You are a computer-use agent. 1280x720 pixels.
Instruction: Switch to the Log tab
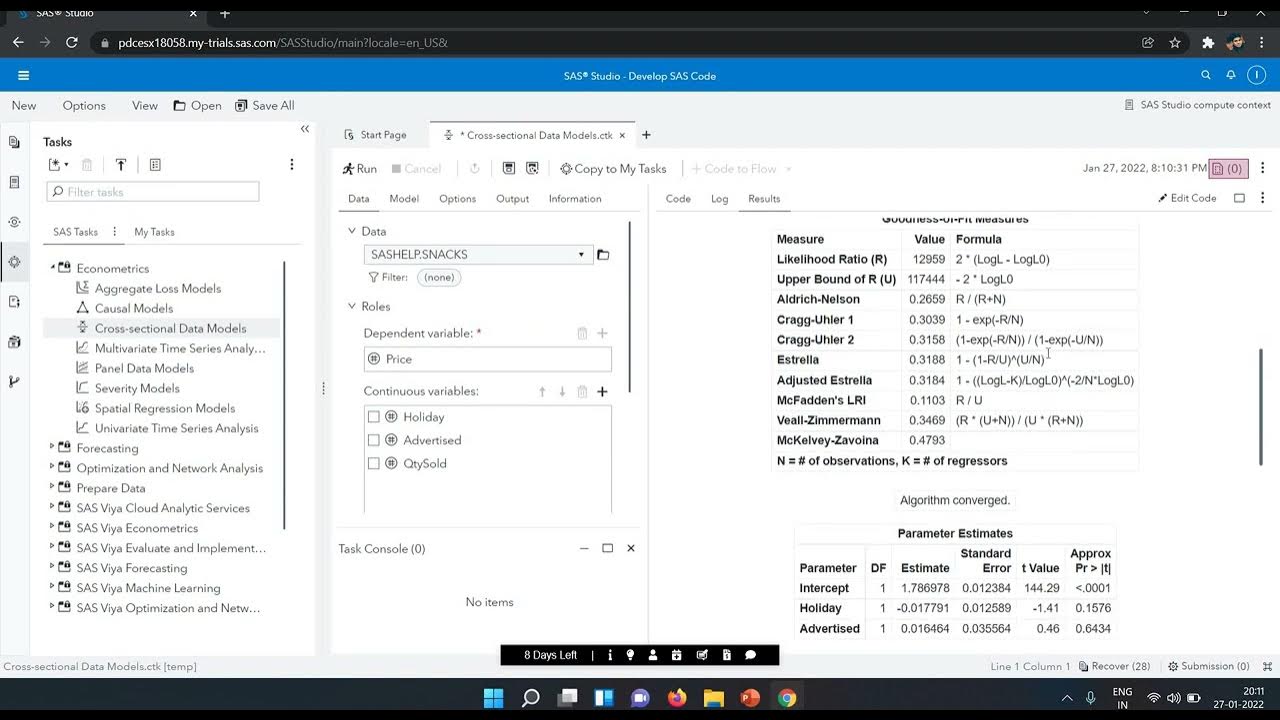pos(720,199)
